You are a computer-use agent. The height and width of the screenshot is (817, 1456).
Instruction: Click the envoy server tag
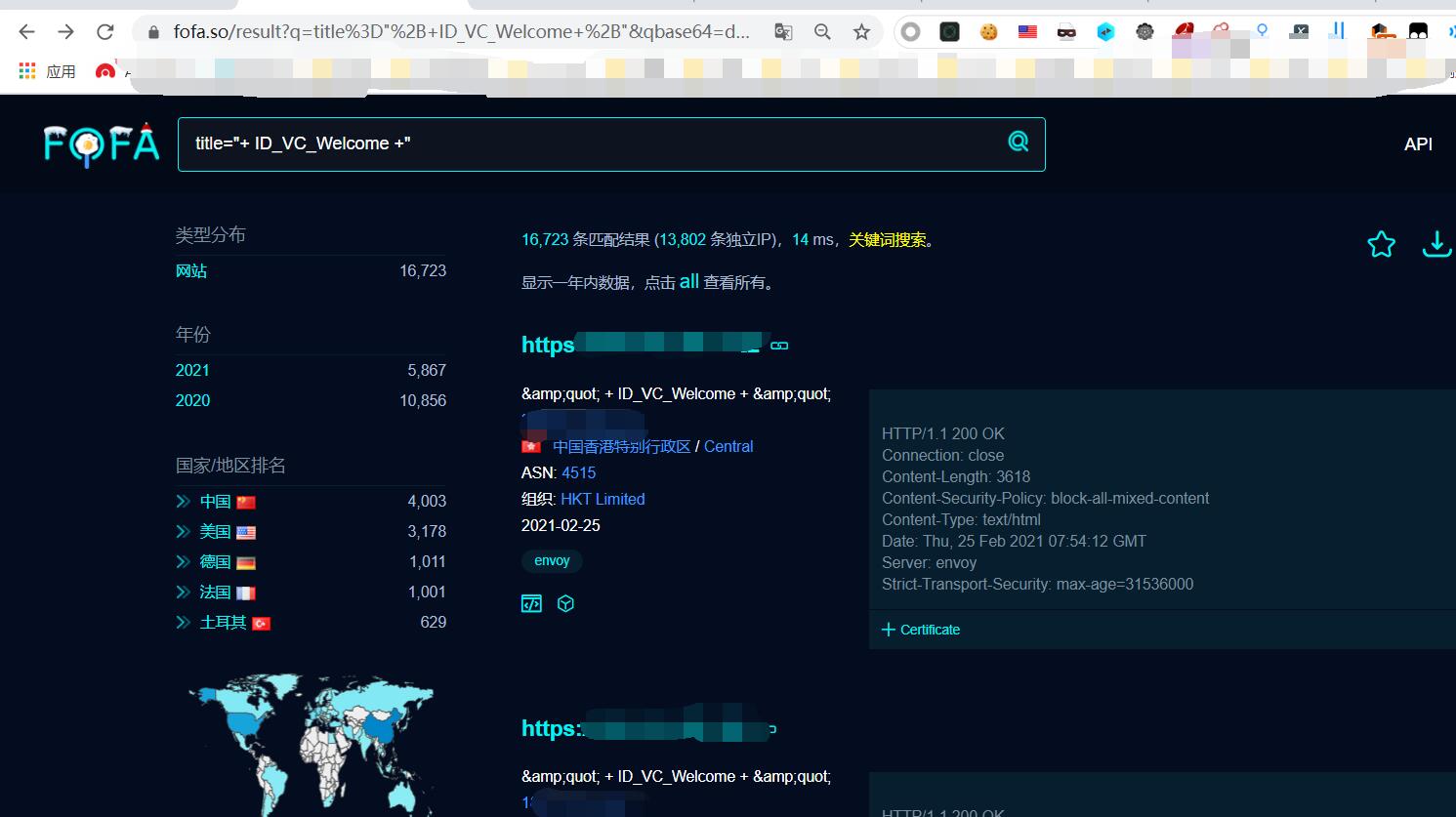(551, 560)
